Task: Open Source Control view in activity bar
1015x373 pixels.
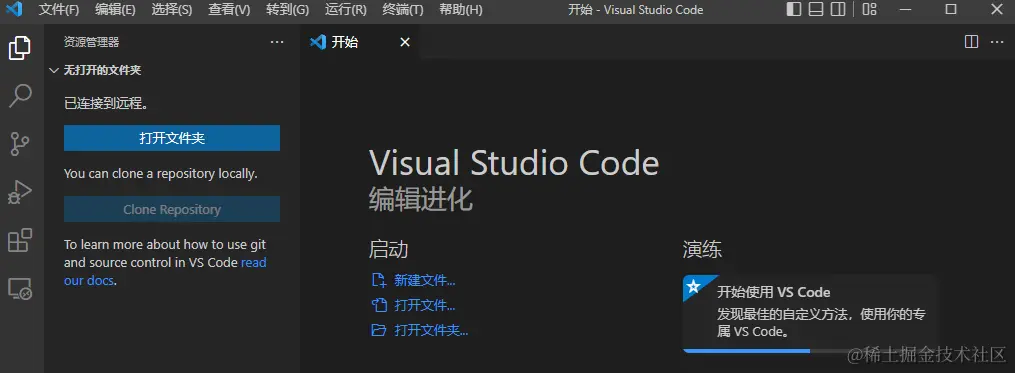Action: click(19, 144)
